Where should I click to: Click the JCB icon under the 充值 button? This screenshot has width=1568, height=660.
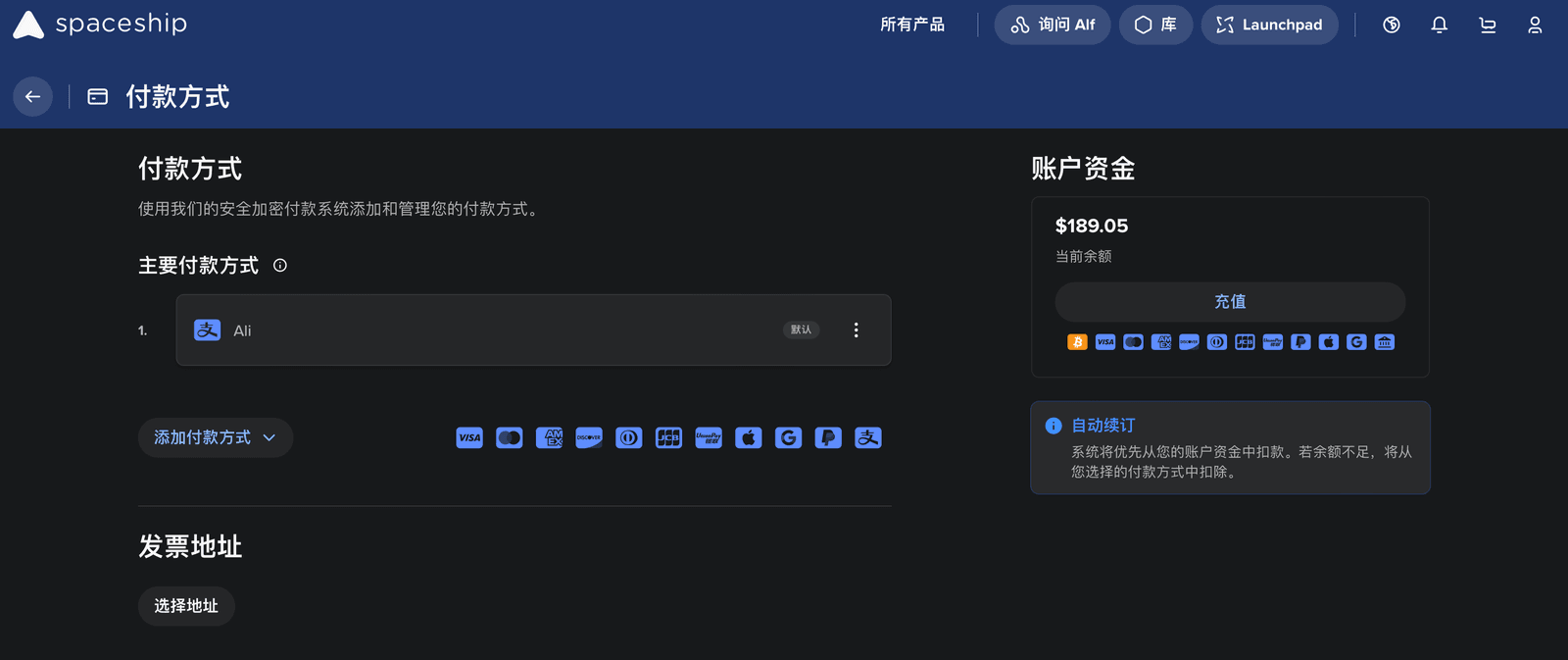(1246, 342)
